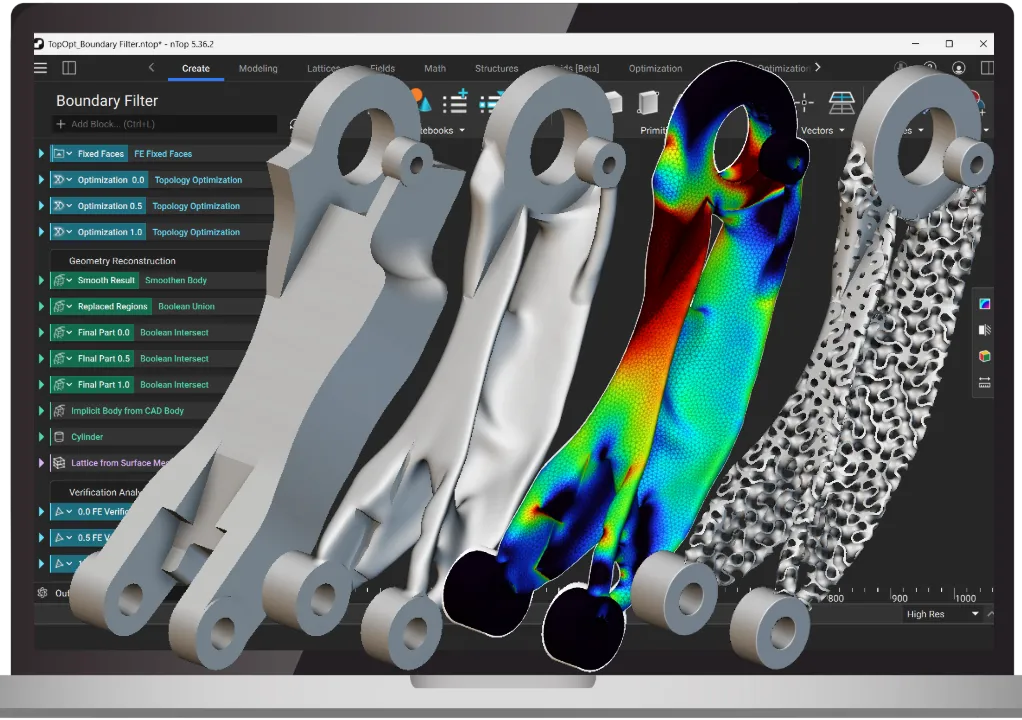Click the Add Block search field
The width and height of the screenshot is (1022, 720).
[x=165, y=124]
